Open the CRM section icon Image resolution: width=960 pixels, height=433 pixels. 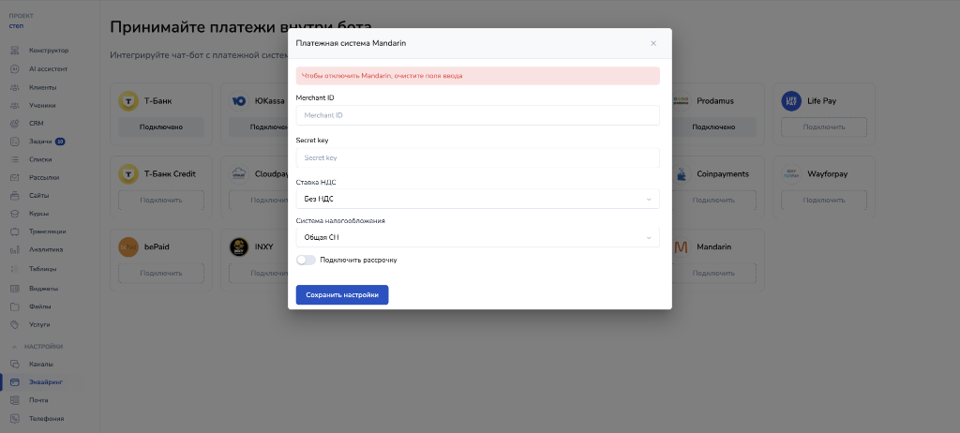click(15, 124)
